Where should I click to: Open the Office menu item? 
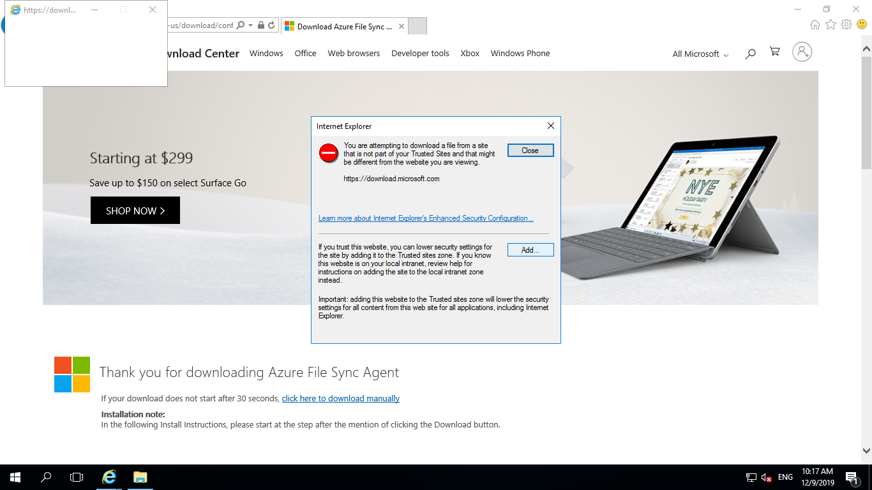305,53
